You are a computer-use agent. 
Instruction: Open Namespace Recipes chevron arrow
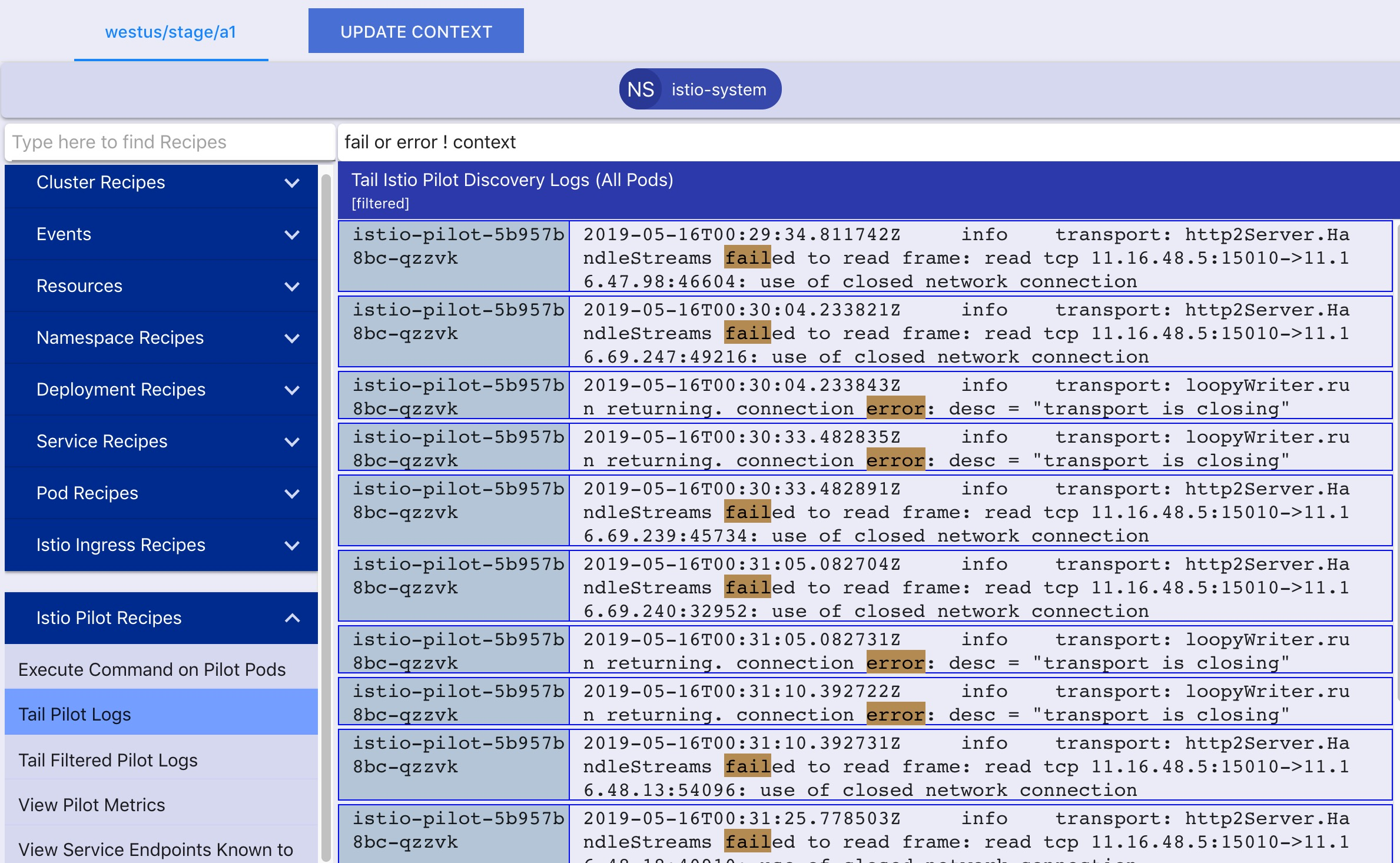coord(292,338)
